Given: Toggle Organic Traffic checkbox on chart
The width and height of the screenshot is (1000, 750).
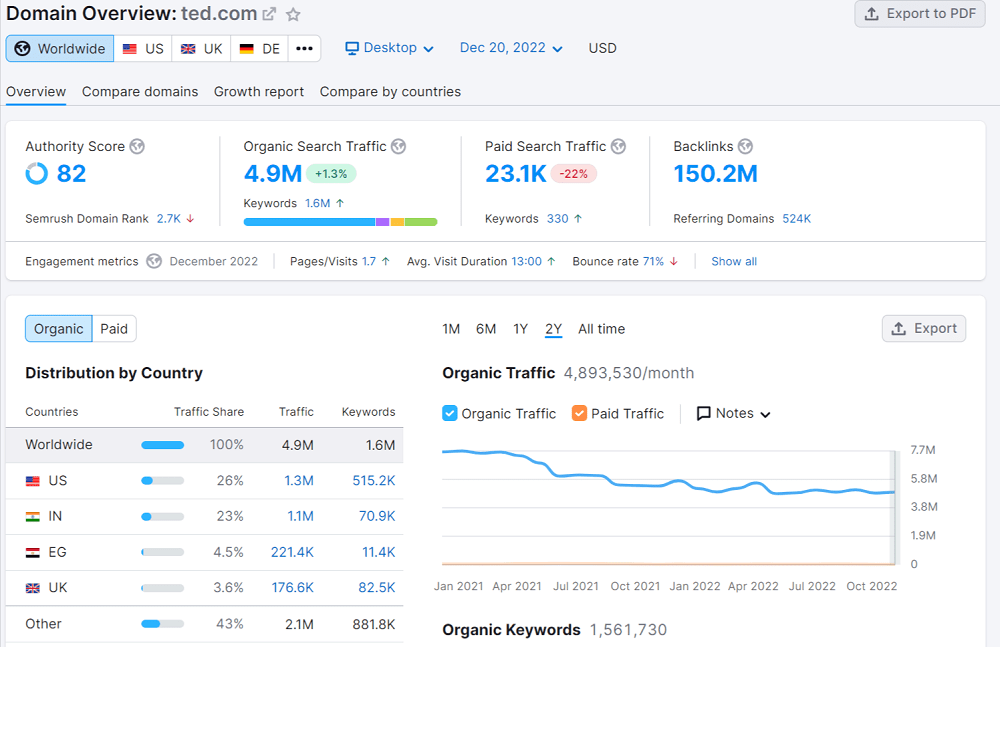Looking at the screenshot, I should 450,413.
